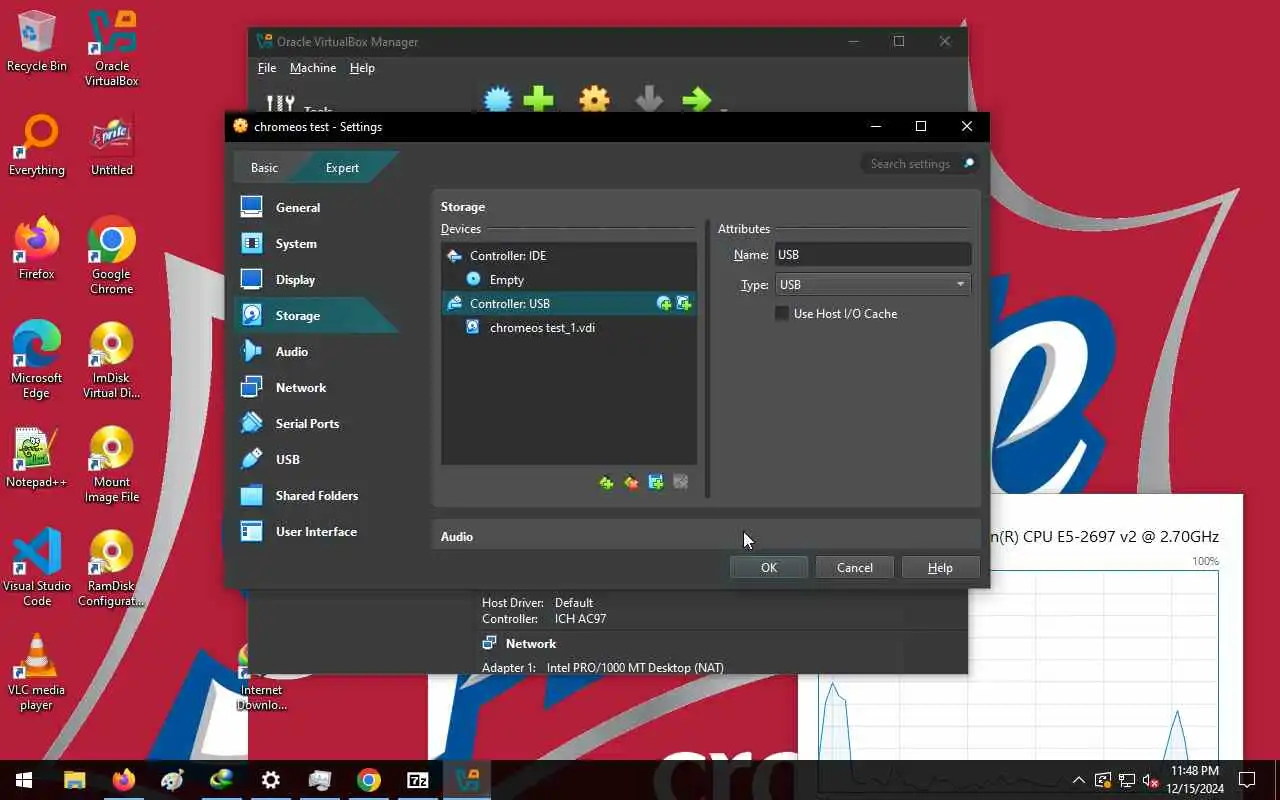Select the chromeos test_1.vdi disk entry
This screenshot has width=1280, height=800.
pyautogui.click(x=569, y=327)
